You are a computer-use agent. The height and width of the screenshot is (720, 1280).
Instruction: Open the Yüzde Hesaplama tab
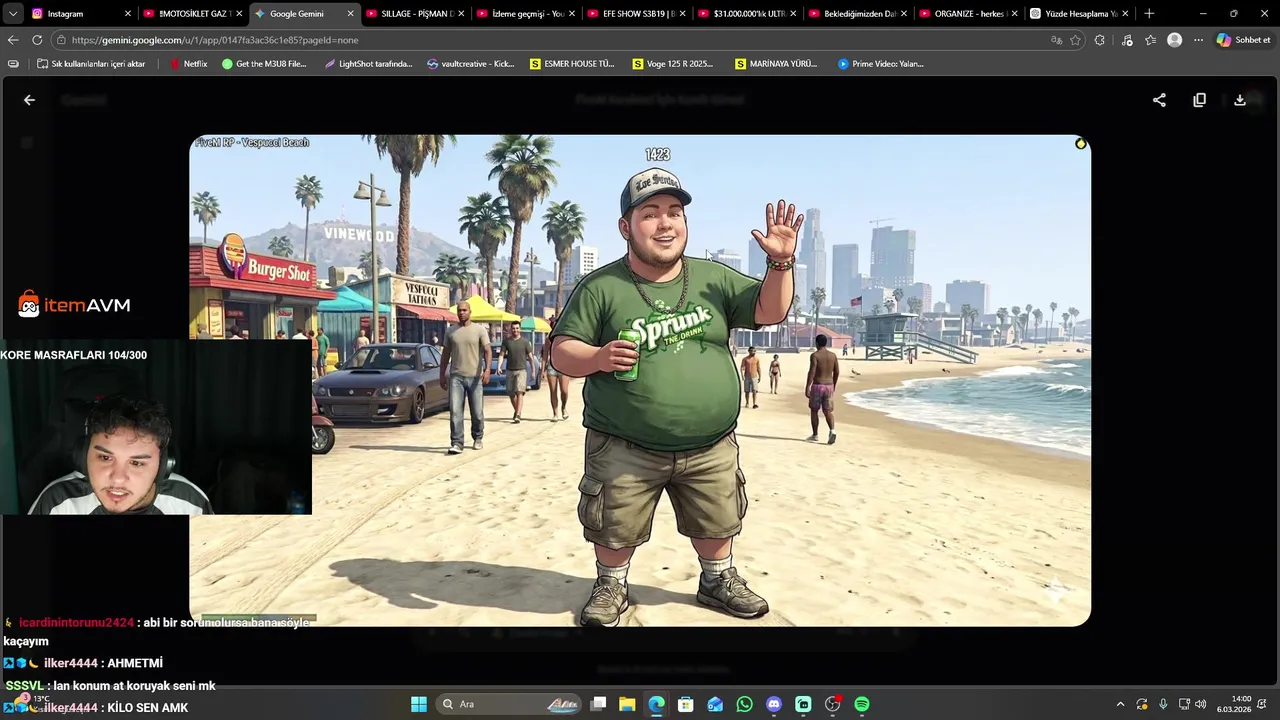pyautogui.click(x=1078, y=14)
